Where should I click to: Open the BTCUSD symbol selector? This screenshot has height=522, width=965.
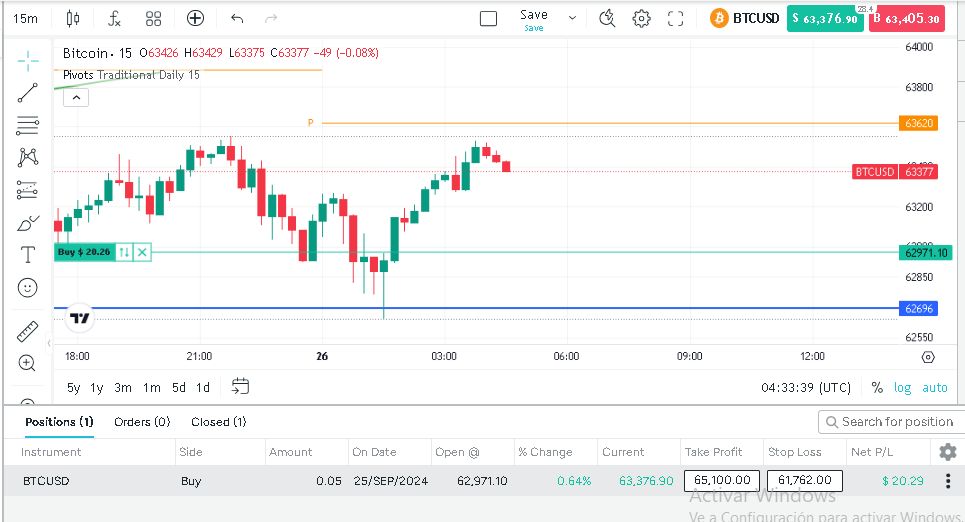click(745, 18)
